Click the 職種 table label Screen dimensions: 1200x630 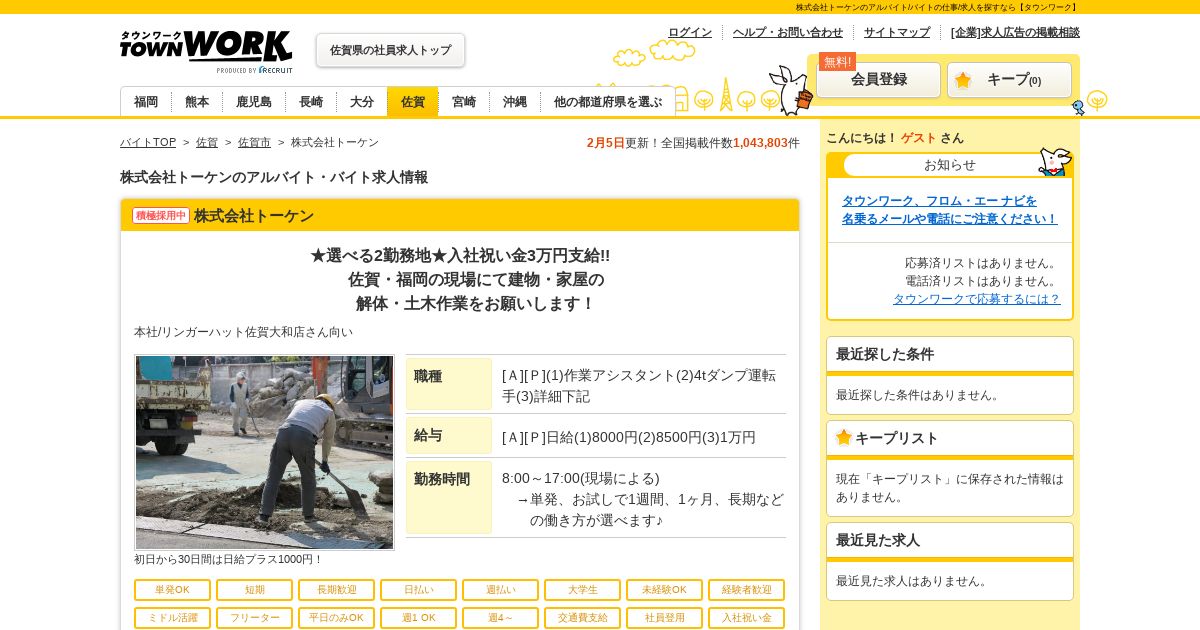tap(449, 385)
